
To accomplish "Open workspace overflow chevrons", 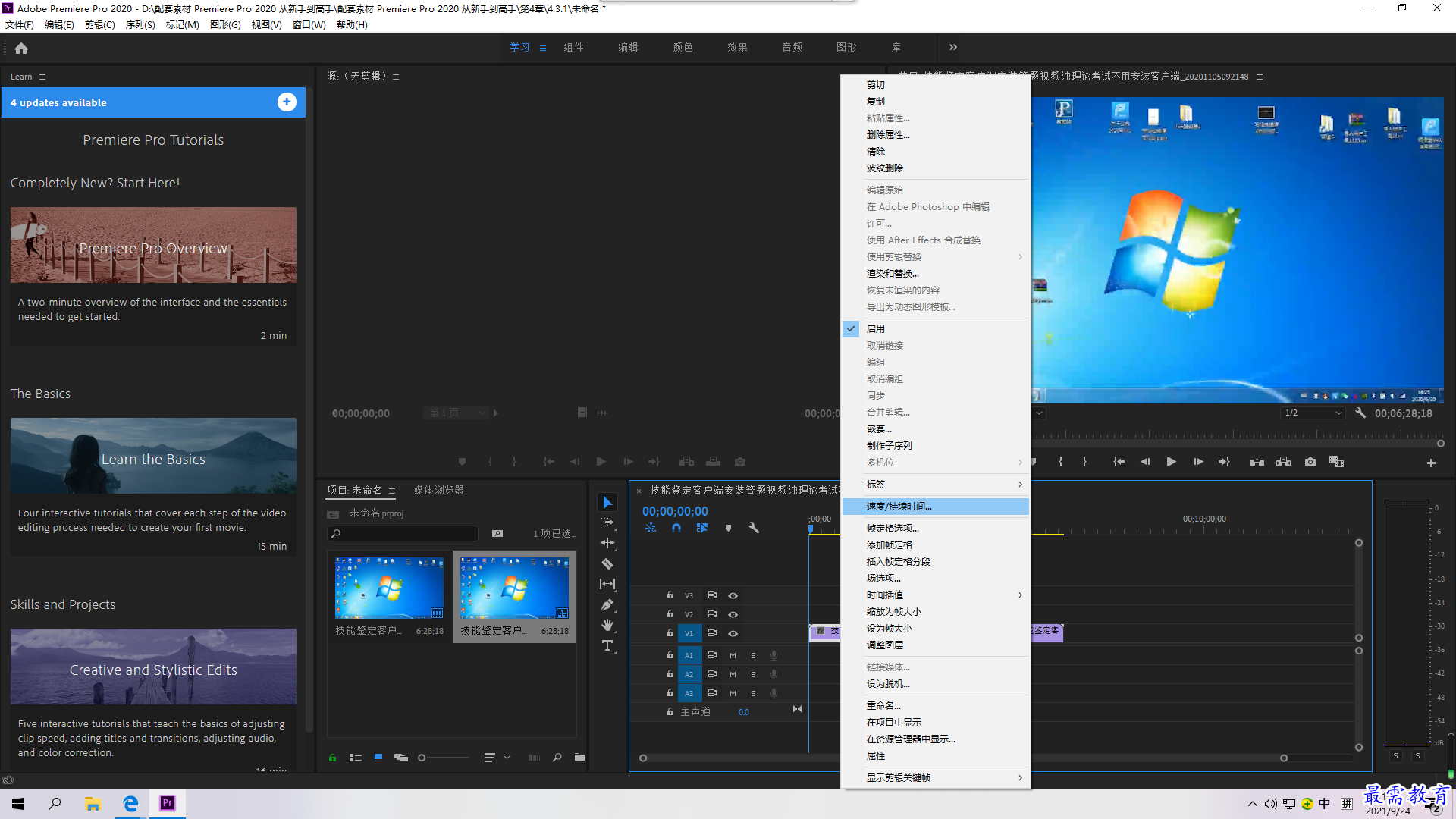I will (953, 47).
